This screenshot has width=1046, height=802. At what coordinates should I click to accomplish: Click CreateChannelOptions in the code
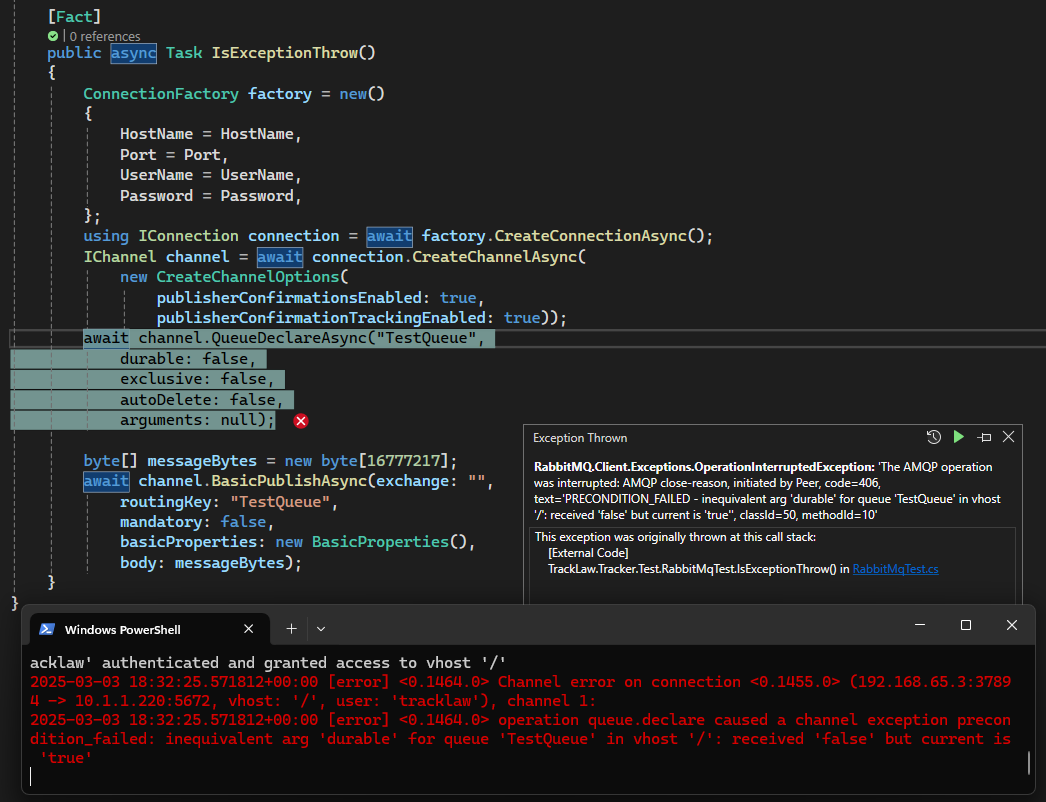[x=248, y=277]
